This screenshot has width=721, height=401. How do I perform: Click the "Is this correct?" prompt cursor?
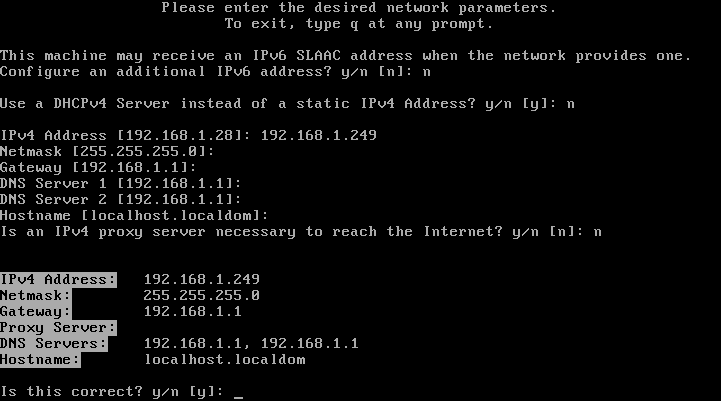[x=238, y=392]
